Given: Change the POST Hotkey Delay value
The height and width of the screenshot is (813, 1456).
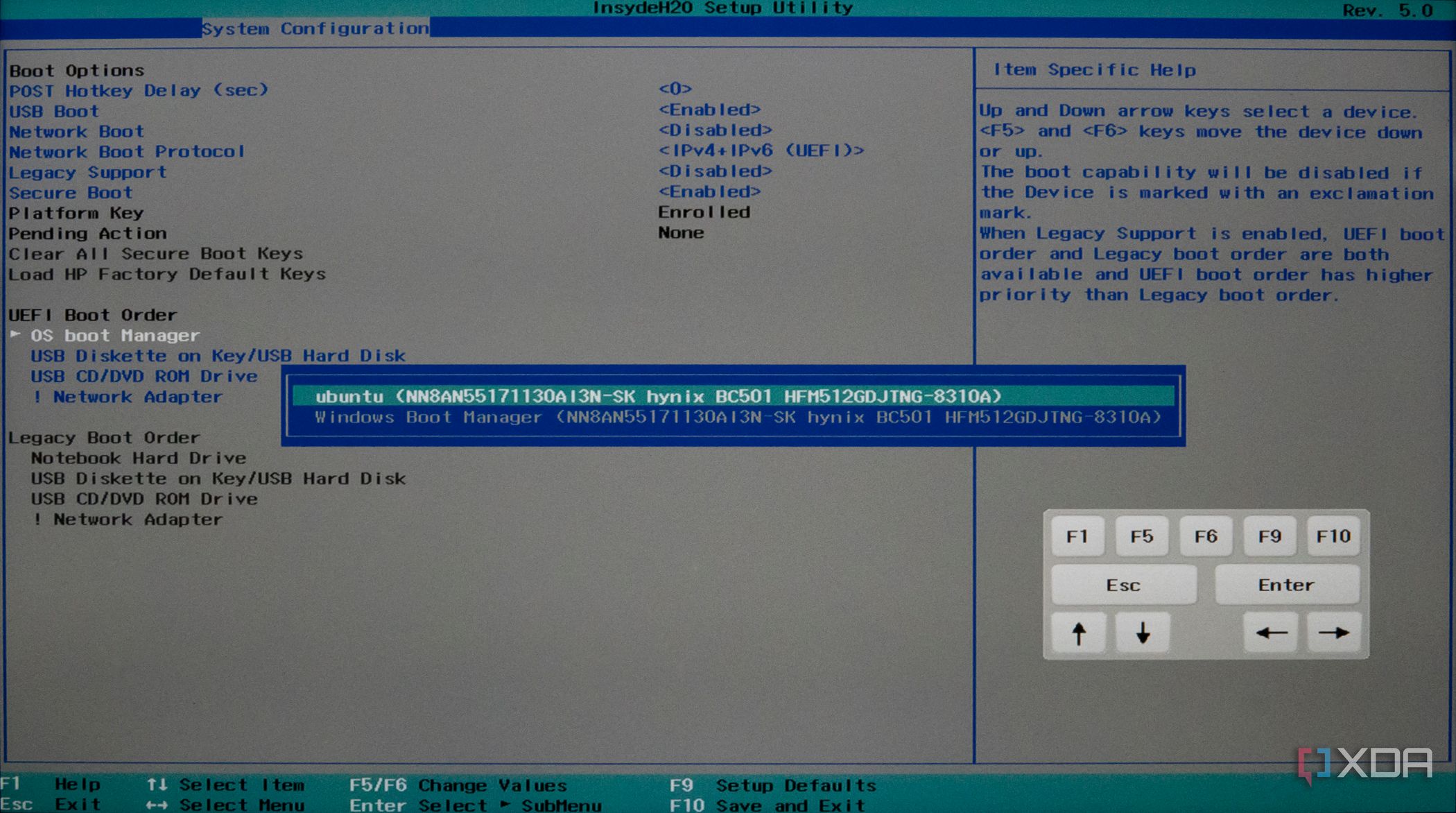Looking at the screenshot, I should [675, 89].
